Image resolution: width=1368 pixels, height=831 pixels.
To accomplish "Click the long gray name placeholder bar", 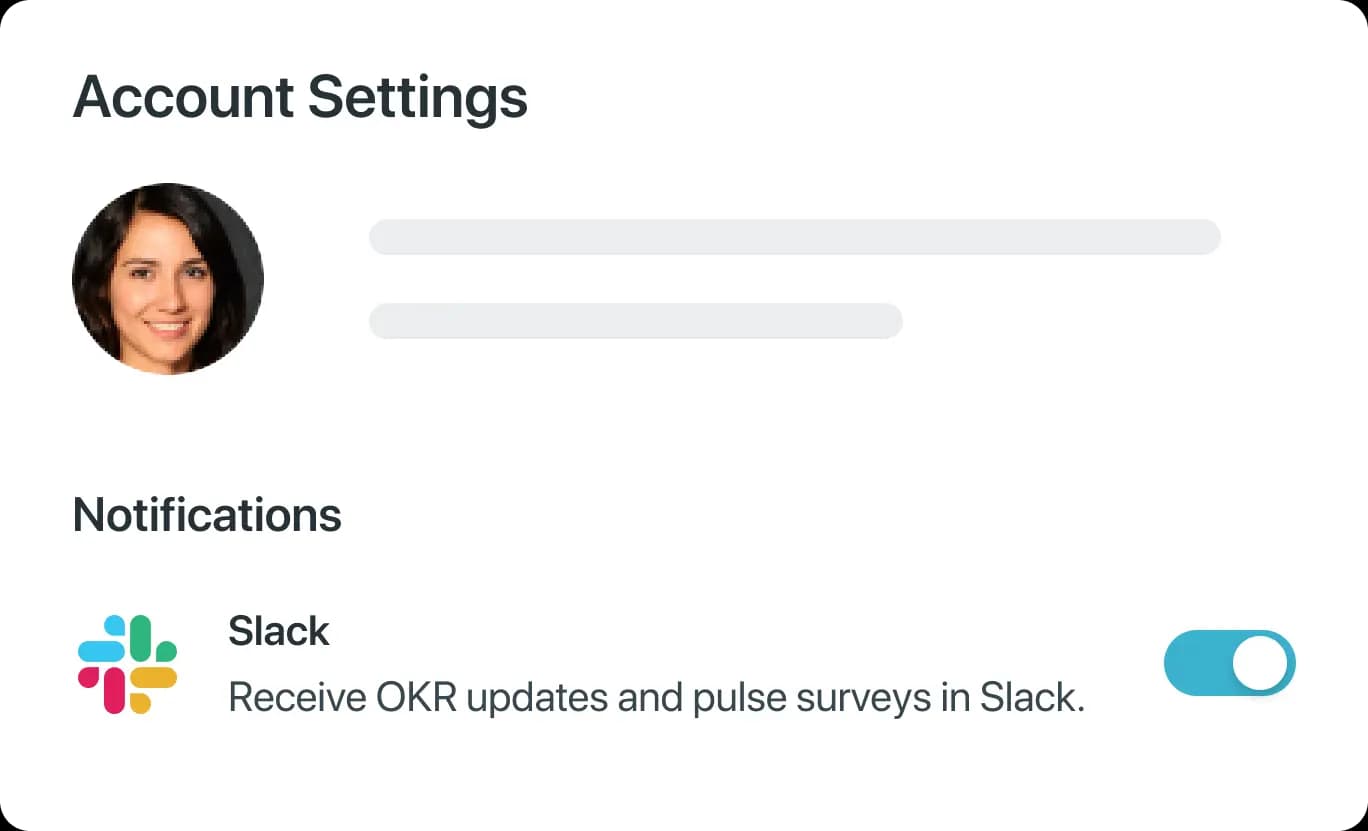I will (x=795, y=237).
